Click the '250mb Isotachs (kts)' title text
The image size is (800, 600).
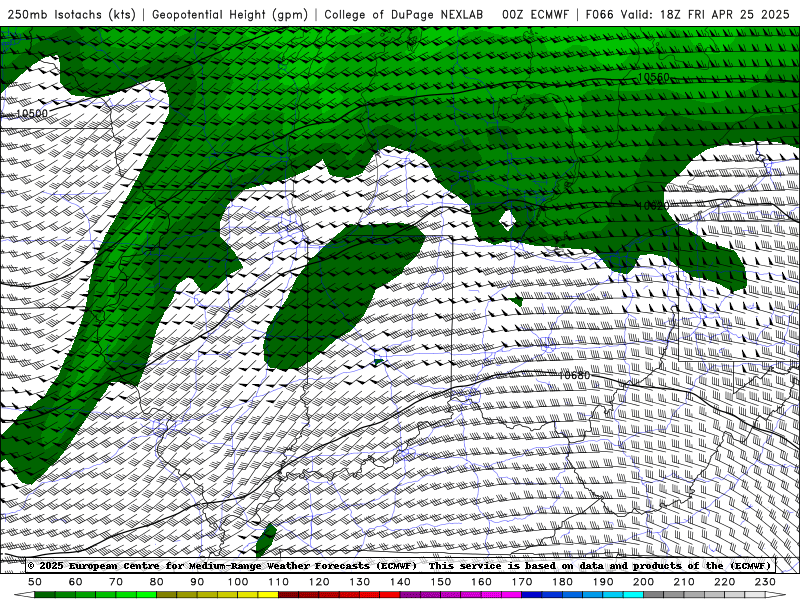tap(71, 14)
